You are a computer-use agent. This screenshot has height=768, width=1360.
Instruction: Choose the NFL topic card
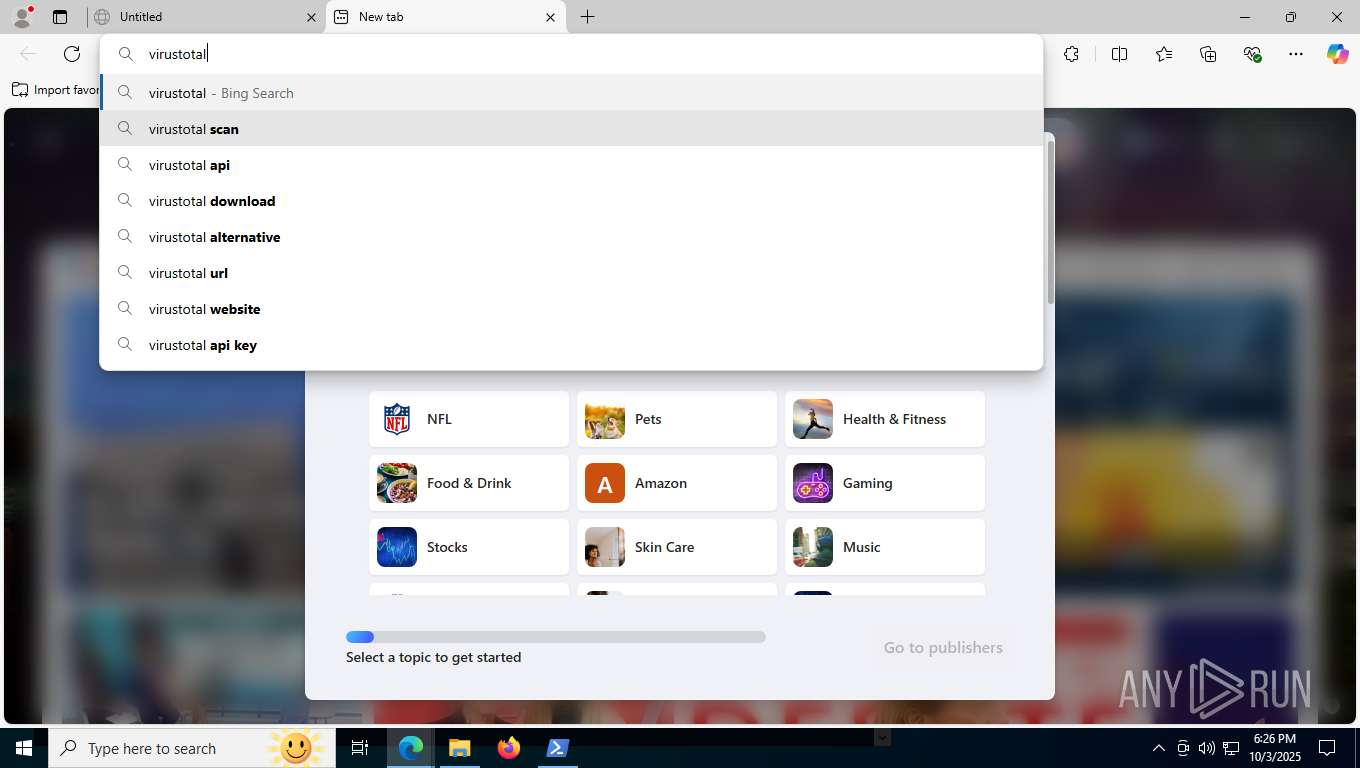(469, 419)
